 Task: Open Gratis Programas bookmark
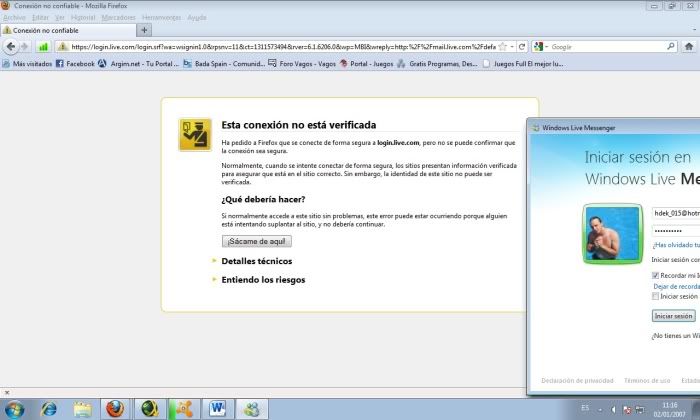pos(438,64)
